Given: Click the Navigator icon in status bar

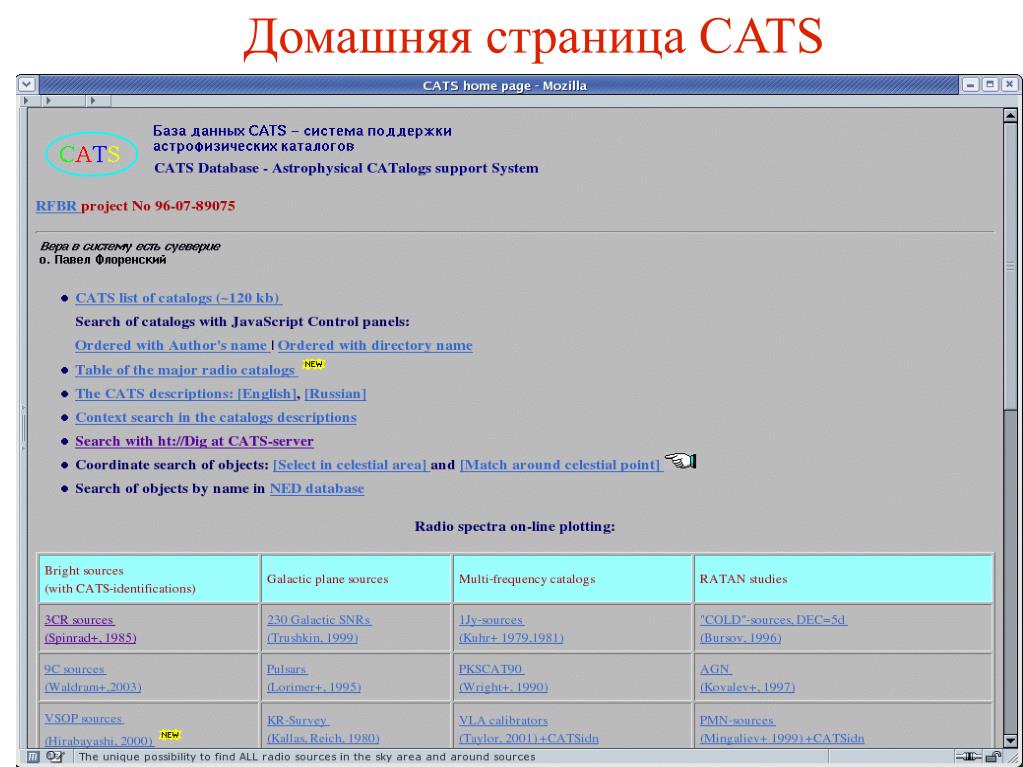Looking at the screenshot, I should (x=34, y=757).
